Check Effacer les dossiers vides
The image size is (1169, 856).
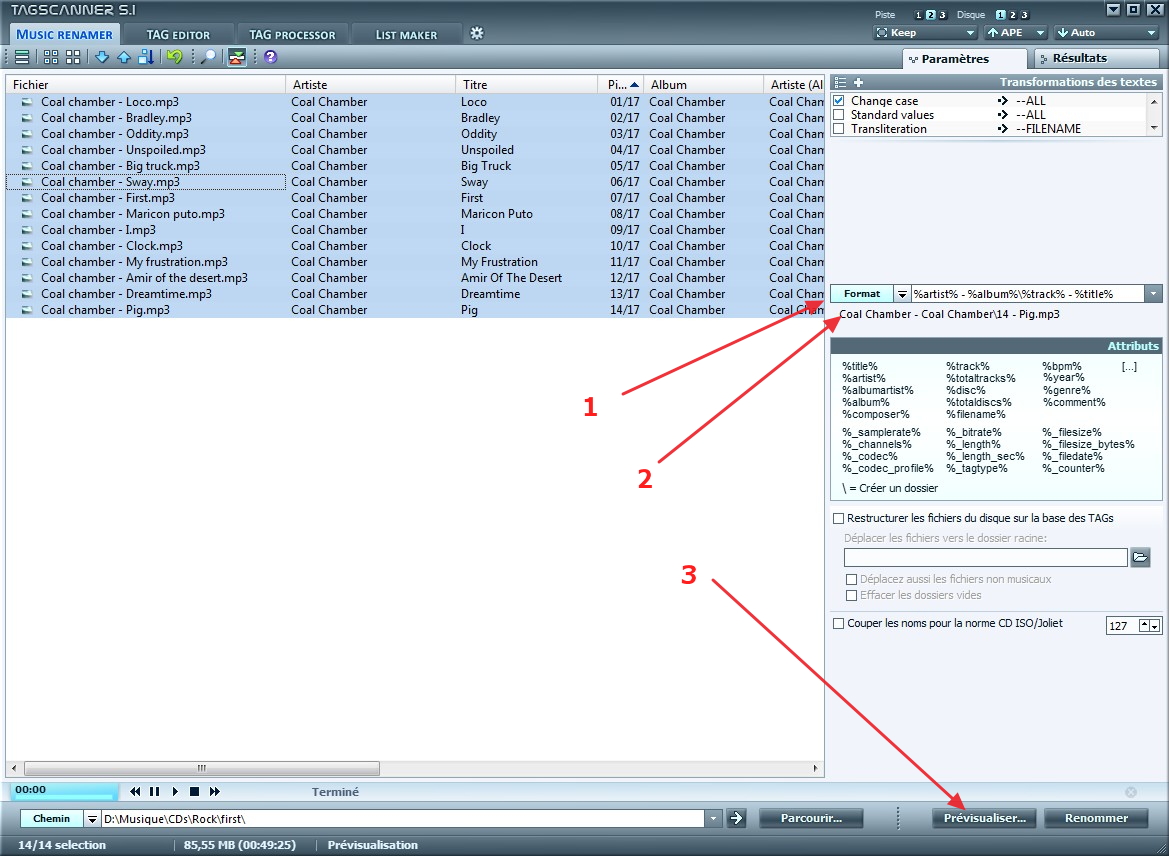point(851,596)
